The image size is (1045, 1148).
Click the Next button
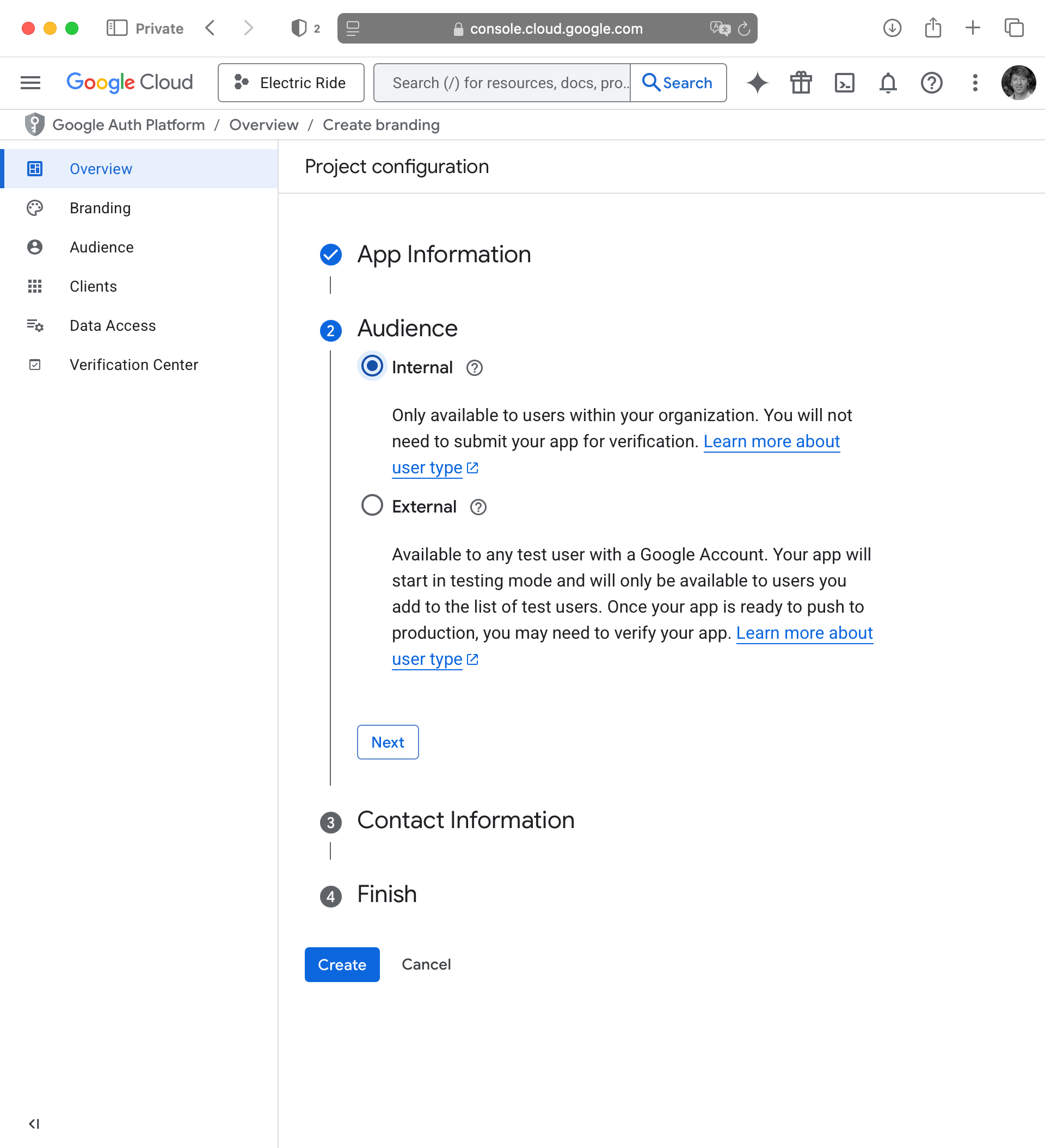[x=388, y=742]
